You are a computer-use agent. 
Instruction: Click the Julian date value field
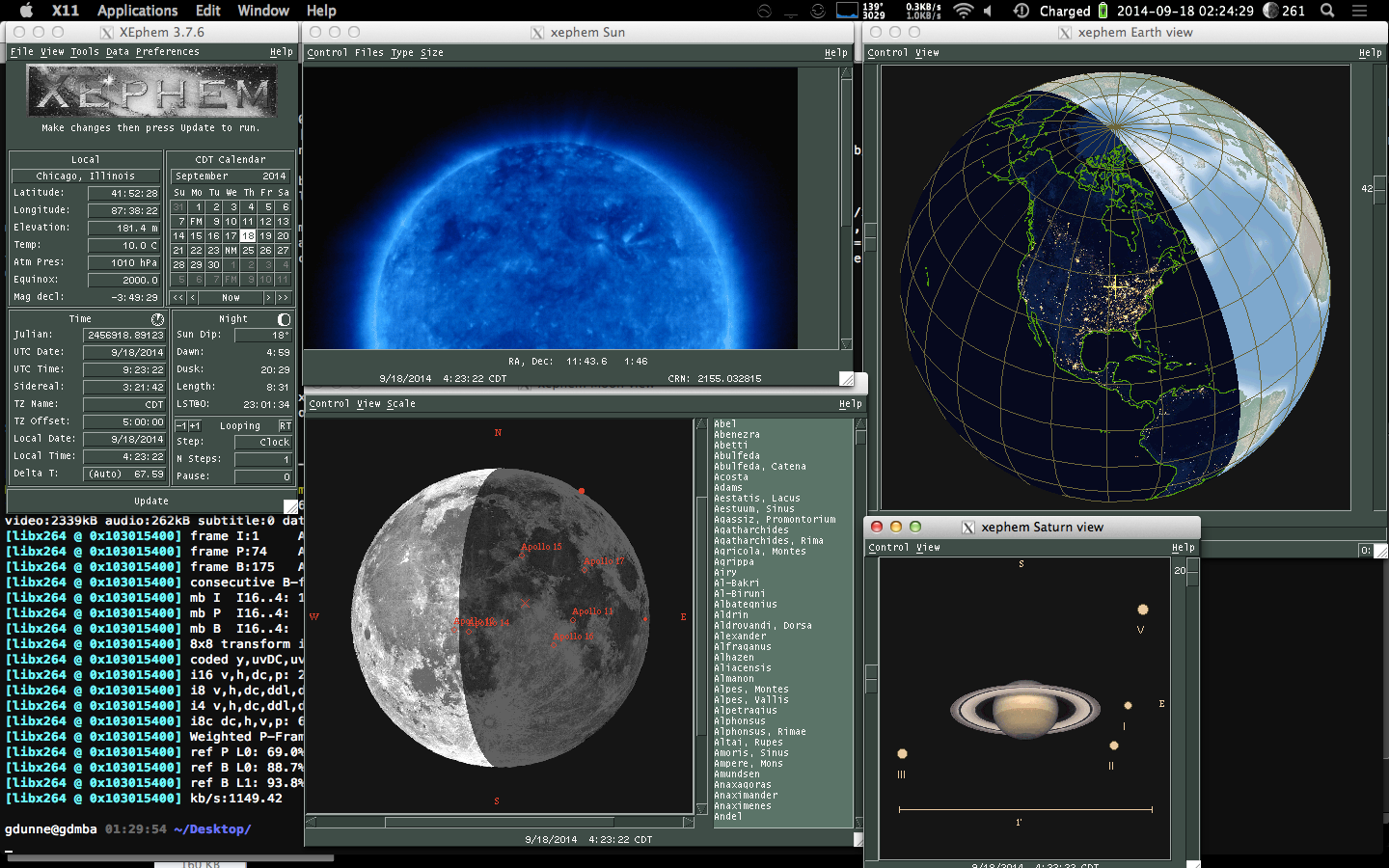pos(124,336)
